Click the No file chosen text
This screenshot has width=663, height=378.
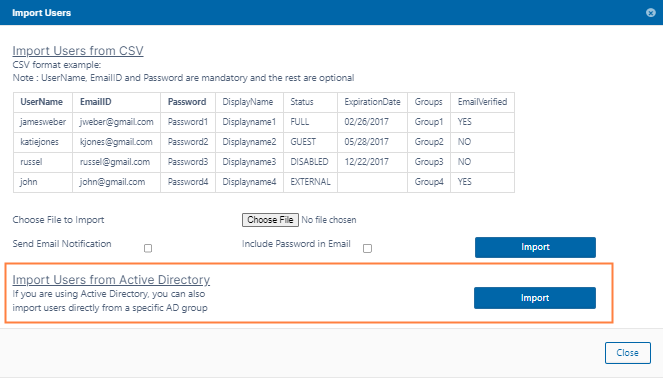[329, 220]
